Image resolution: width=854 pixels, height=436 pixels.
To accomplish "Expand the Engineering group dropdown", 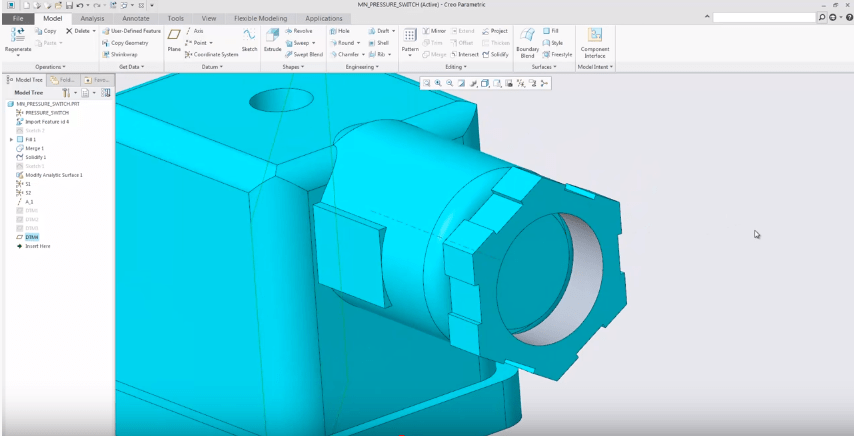I will pyautogui.click(x=361, y=67).
